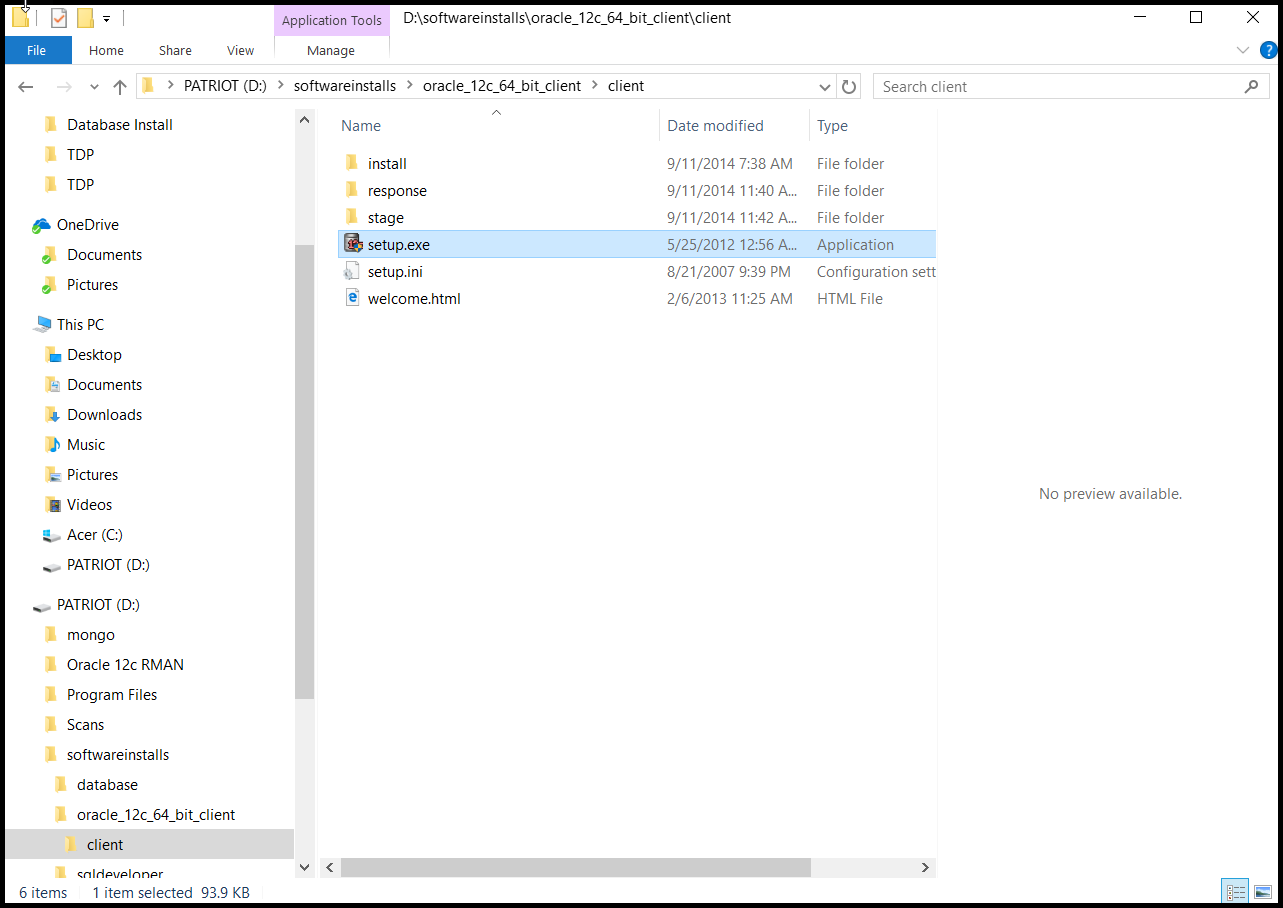Open the Help question mark icon
This screenshot has height=908, width=1283.
tap(1267, 50)
